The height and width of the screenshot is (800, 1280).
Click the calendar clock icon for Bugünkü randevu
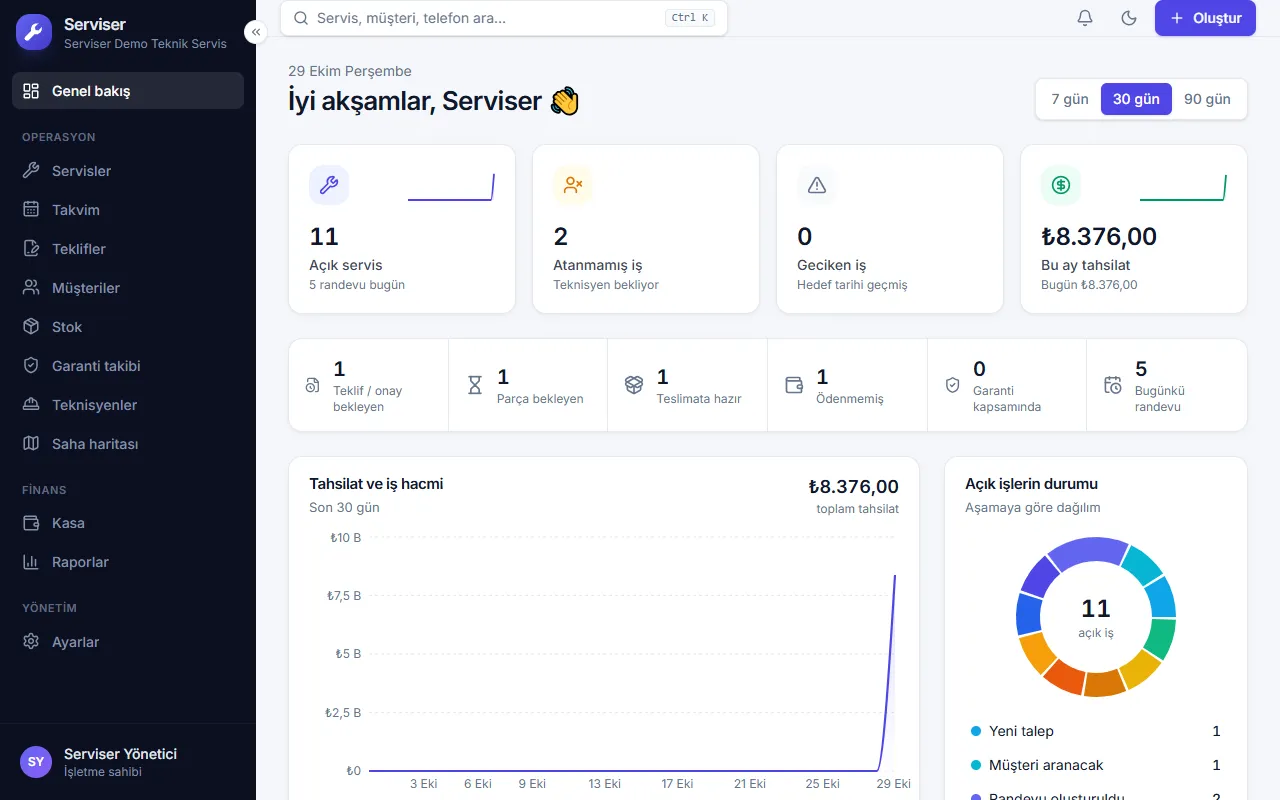point(1113,385)
